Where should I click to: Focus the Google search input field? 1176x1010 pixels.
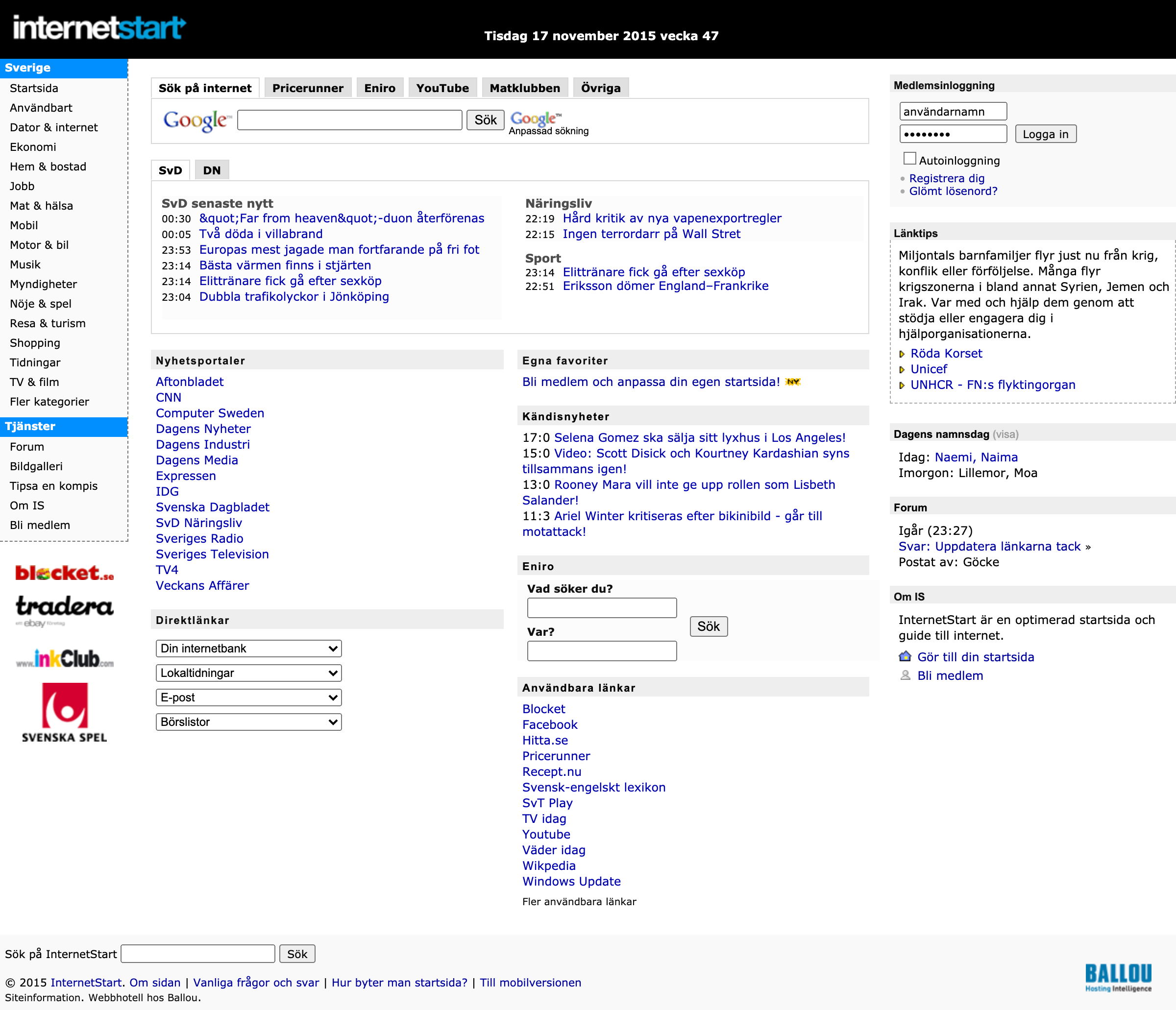(x=350, y=120)
